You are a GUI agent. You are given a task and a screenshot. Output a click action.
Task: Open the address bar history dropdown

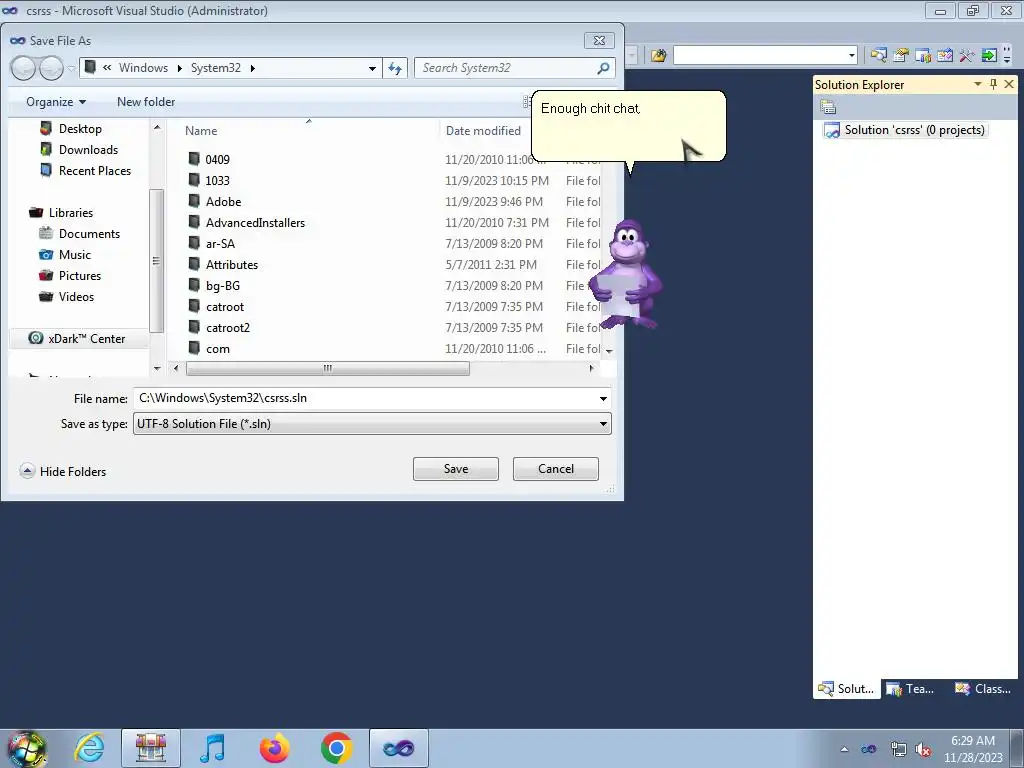(x=372, y=68)
